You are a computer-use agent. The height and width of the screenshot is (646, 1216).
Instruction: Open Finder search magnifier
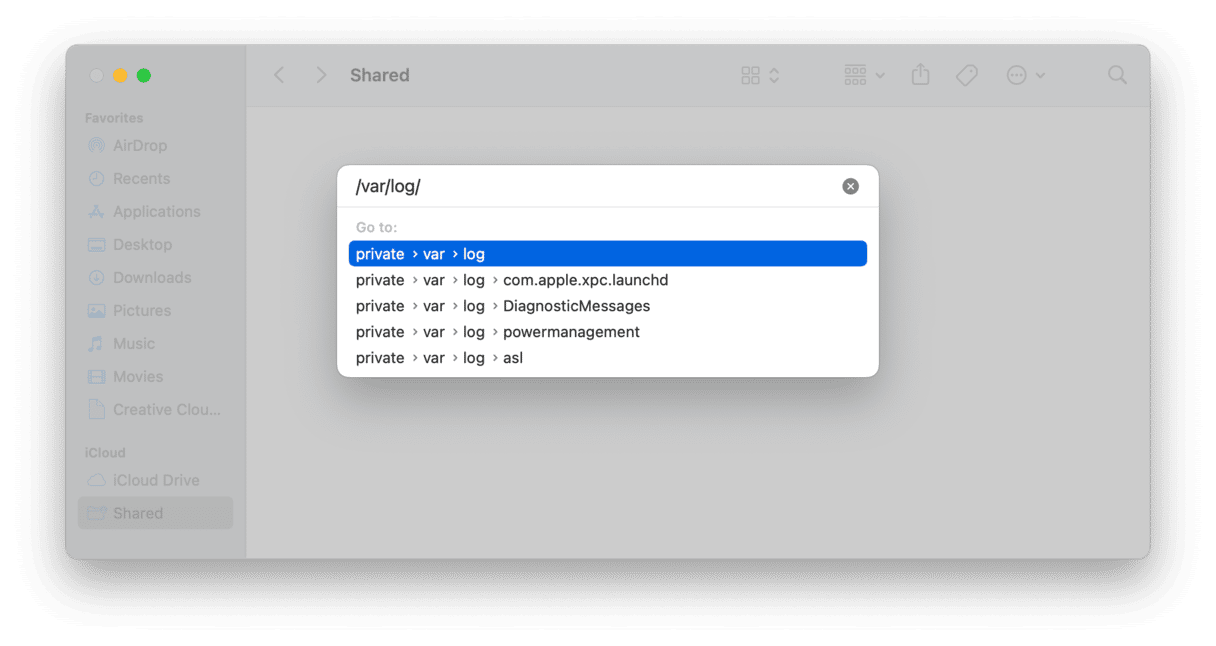point(1117,75)
